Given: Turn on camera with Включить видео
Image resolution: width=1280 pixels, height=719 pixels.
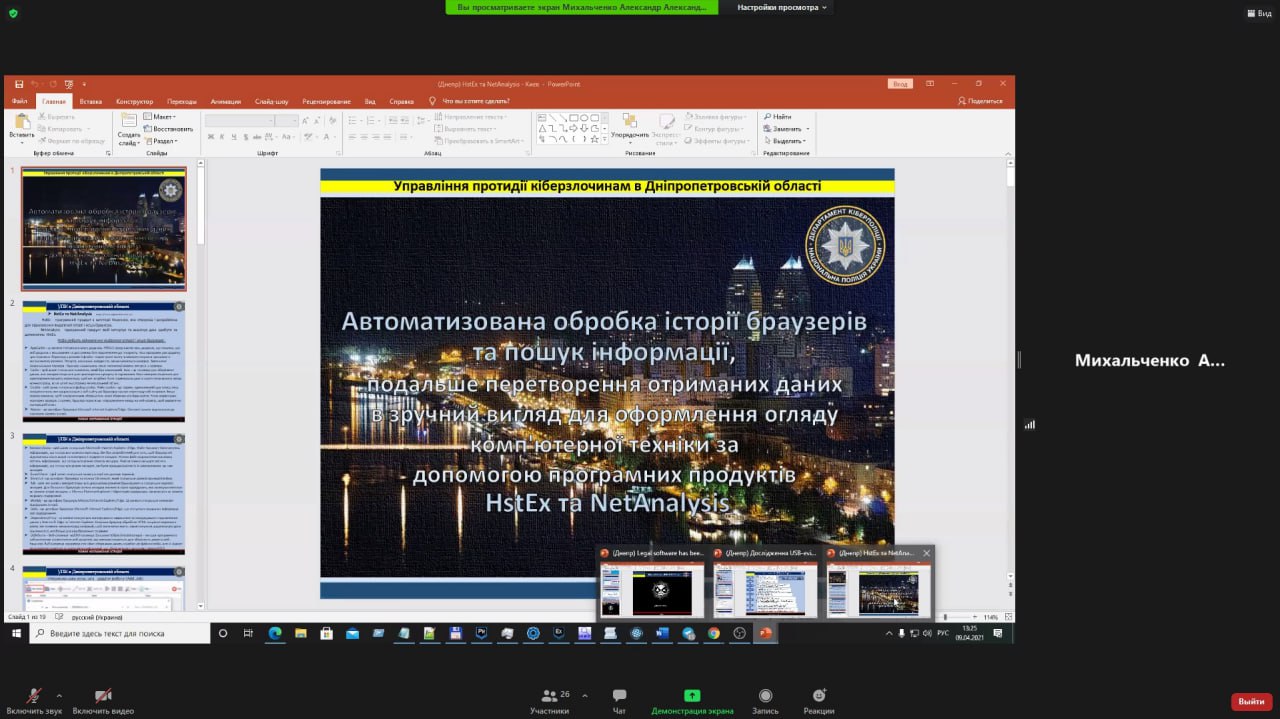Looking at the screenshot, I should tap(103, 700).
